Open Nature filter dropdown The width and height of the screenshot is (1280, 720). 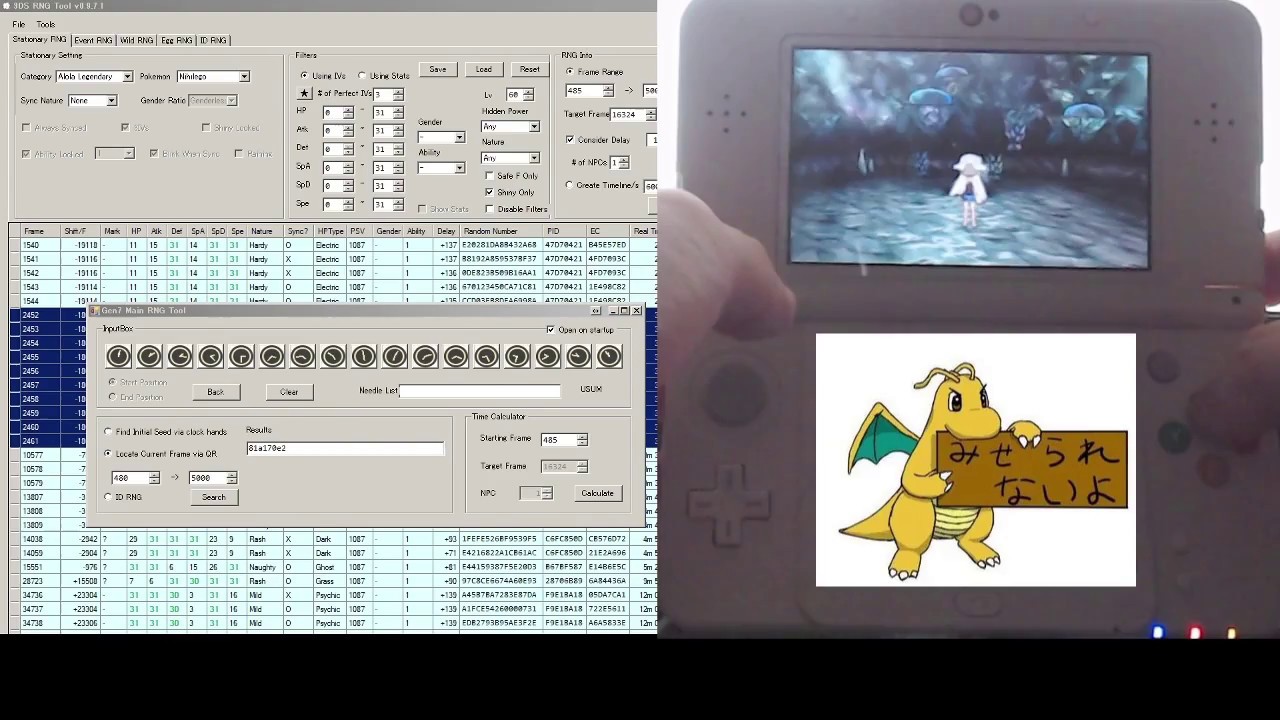pos(510,158)
